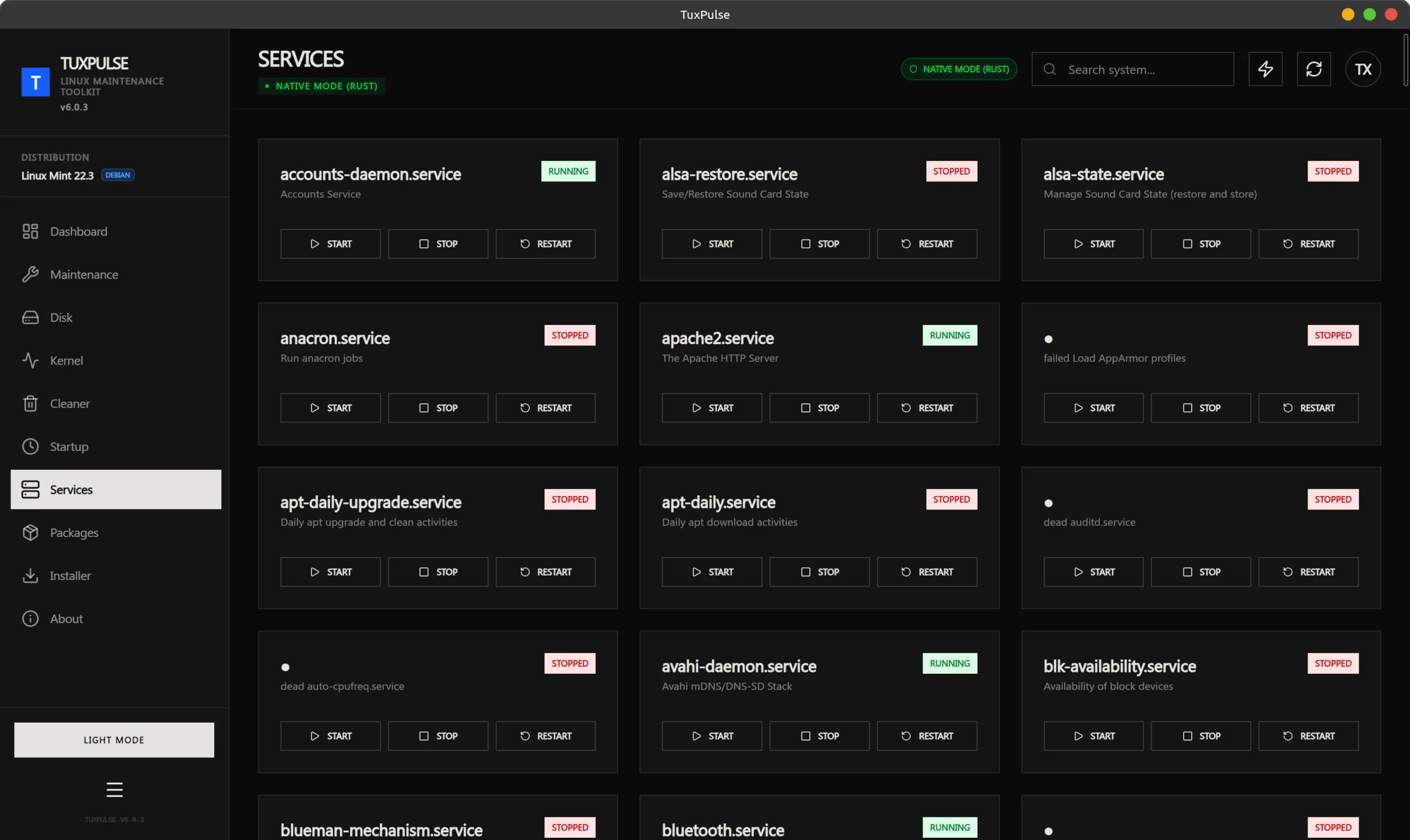1410x840 pixels.
Task: Open the Installer page
Action: [x=70, y=576]
